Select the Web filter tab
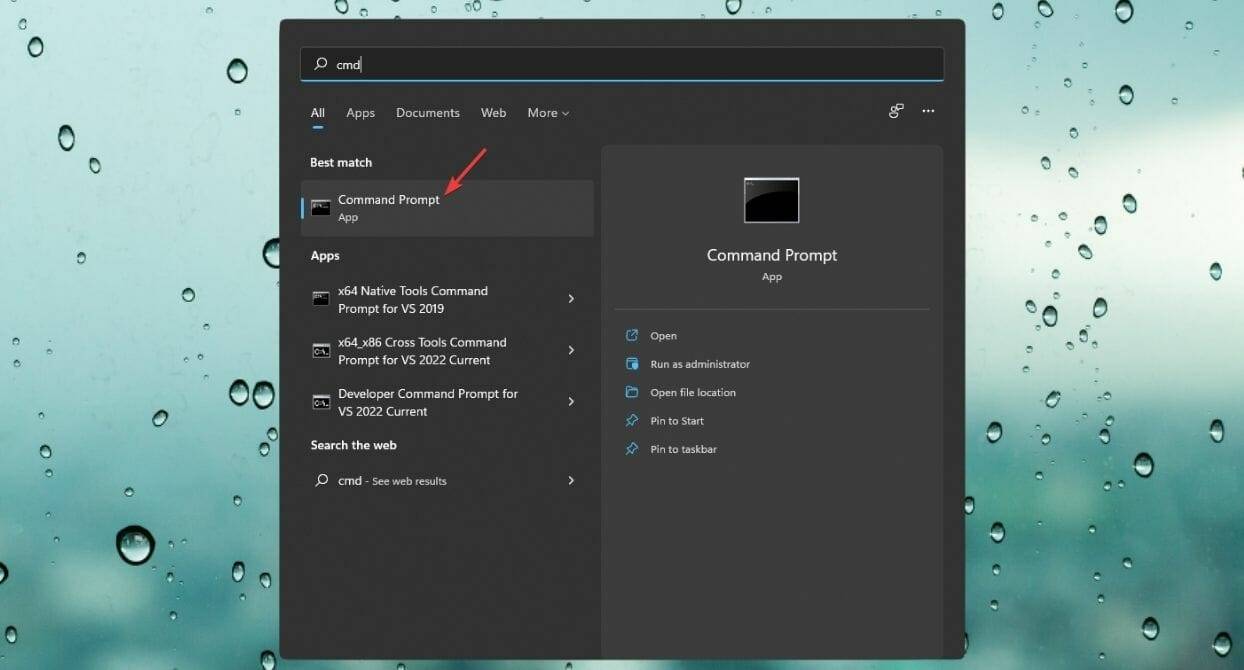Image resolution: width=1244 pixels, height=670 pixels. click(493, 112)
